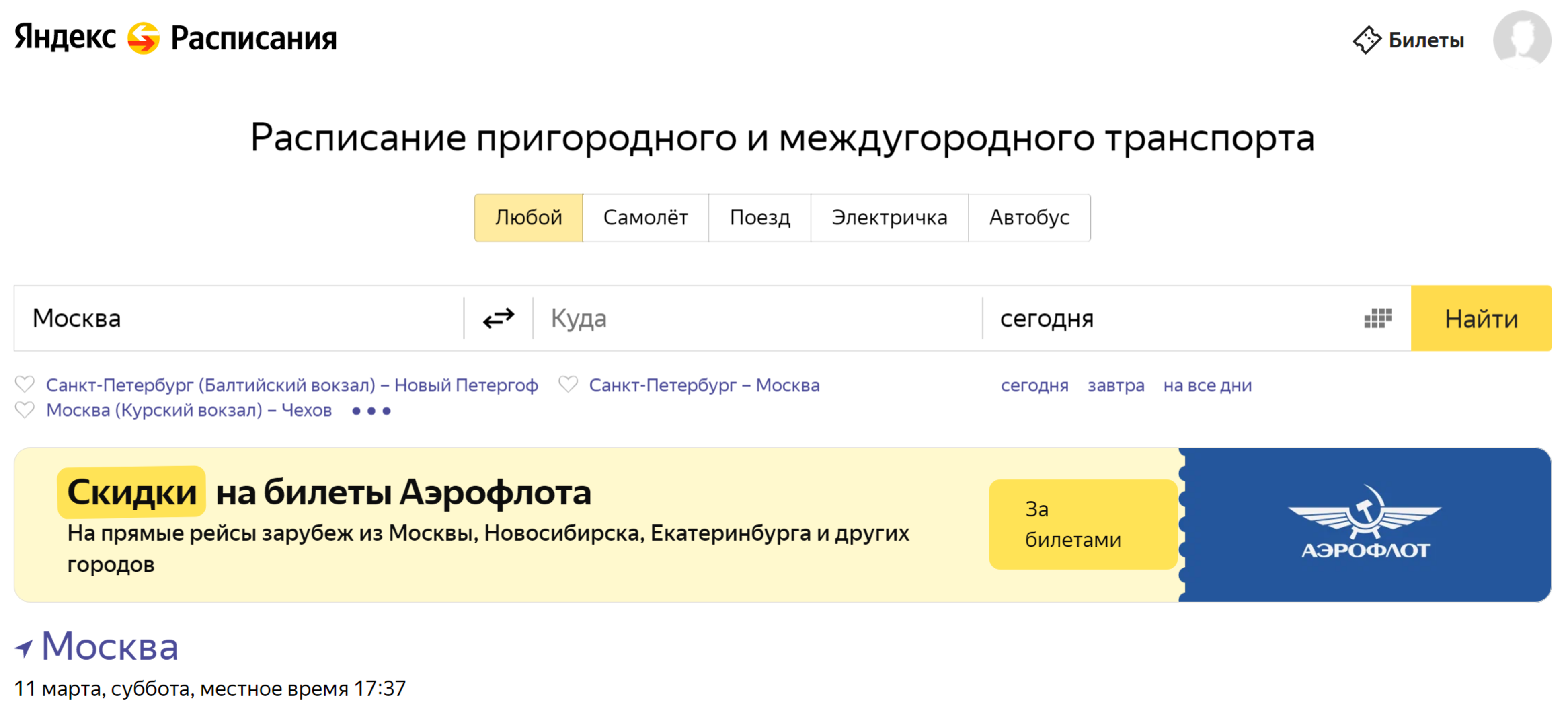Select the Самолёт transport tab
This screenshot has width=1568, height=724.
645,217
